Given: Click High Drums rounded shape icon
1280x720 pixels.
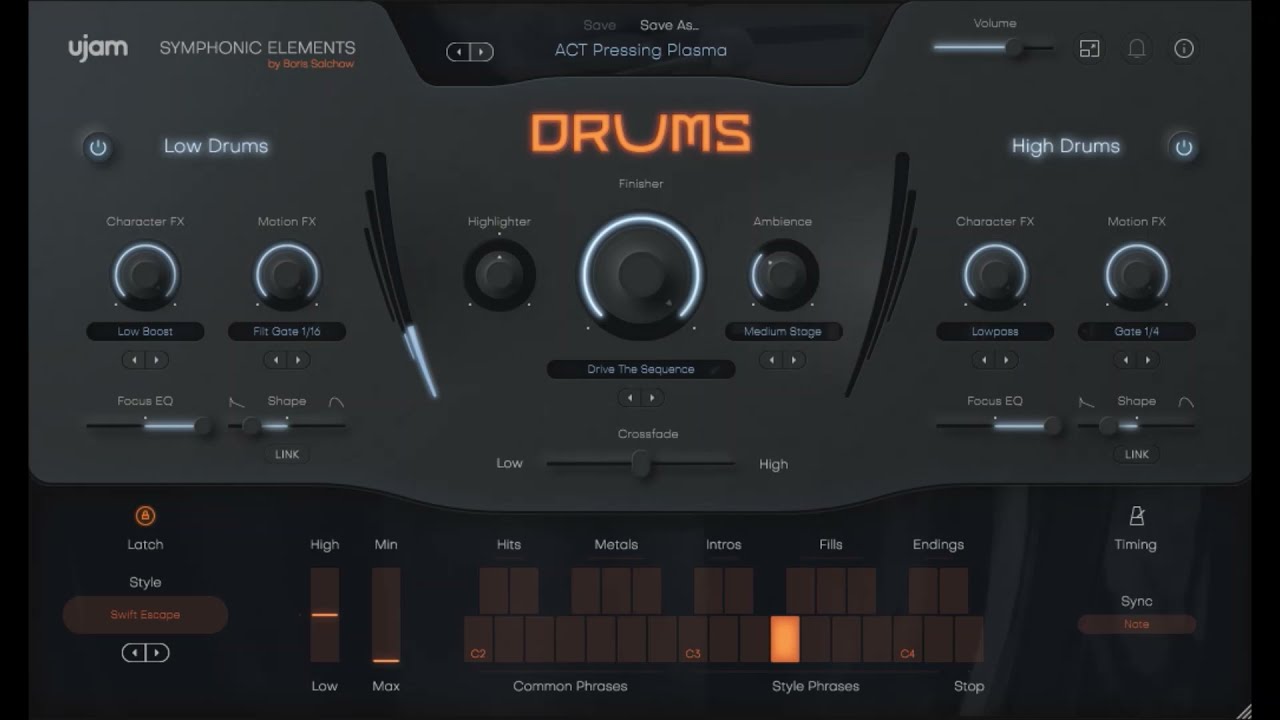Looking at the screenshot, I should 1186,402.
